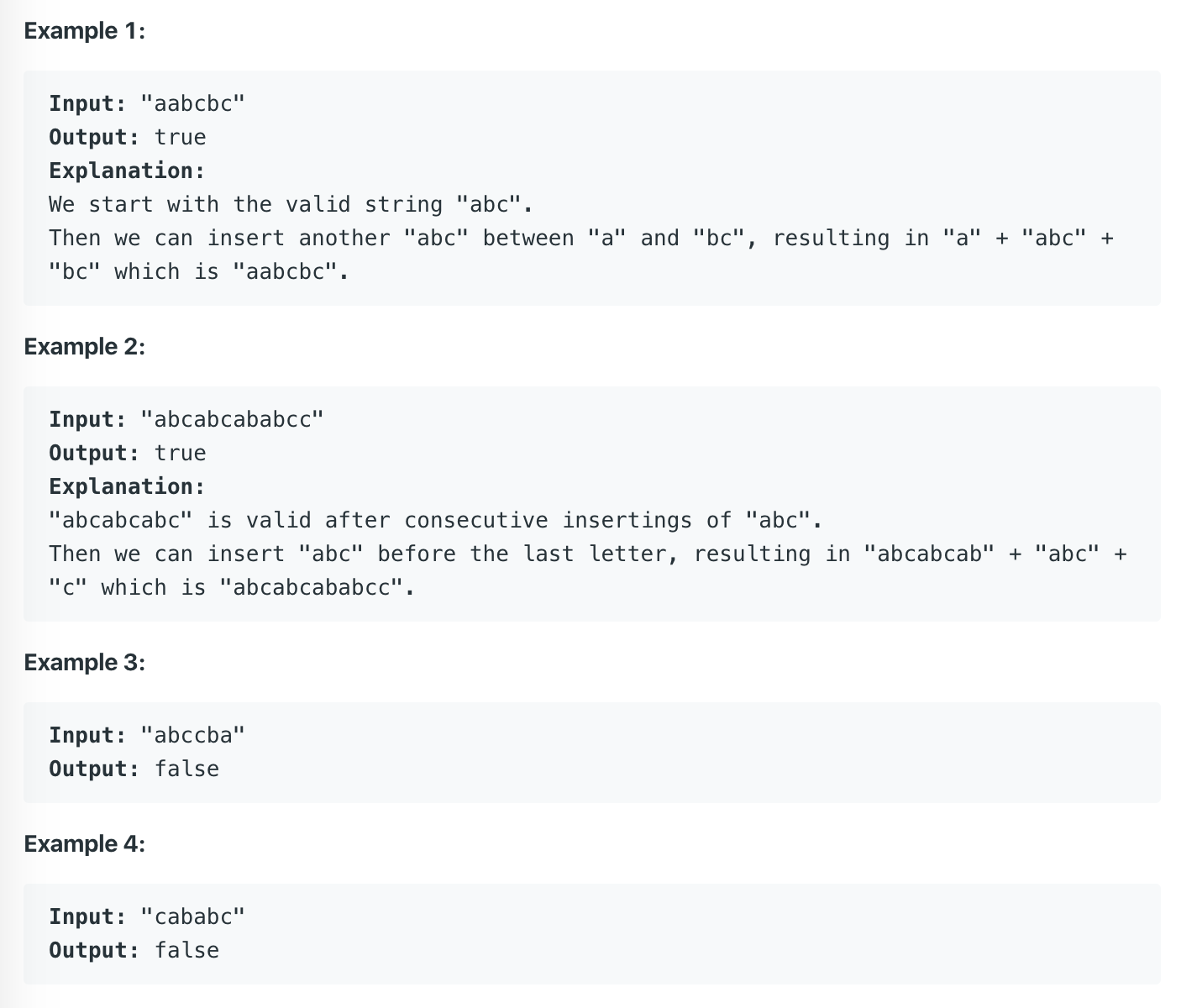Screen dimensions: 1181x1008
Task: Click the Input label in Example 4
Action: [87, 917]
